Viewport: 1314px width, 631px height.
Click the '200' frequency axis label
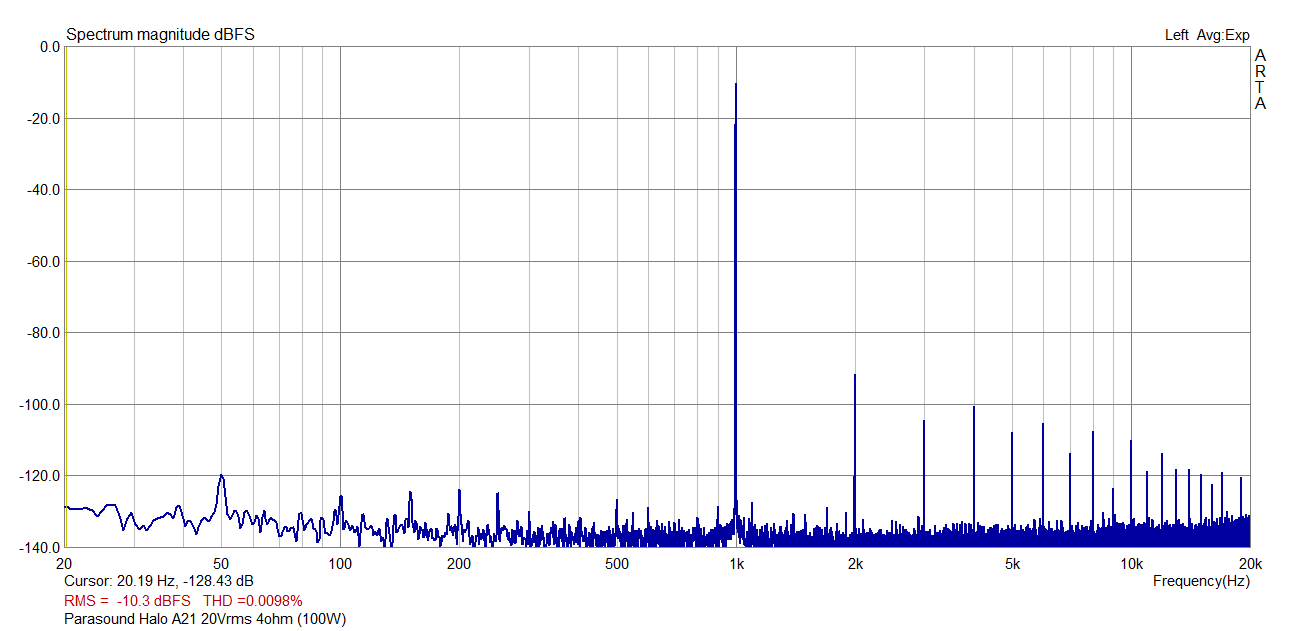click(459, 564)
